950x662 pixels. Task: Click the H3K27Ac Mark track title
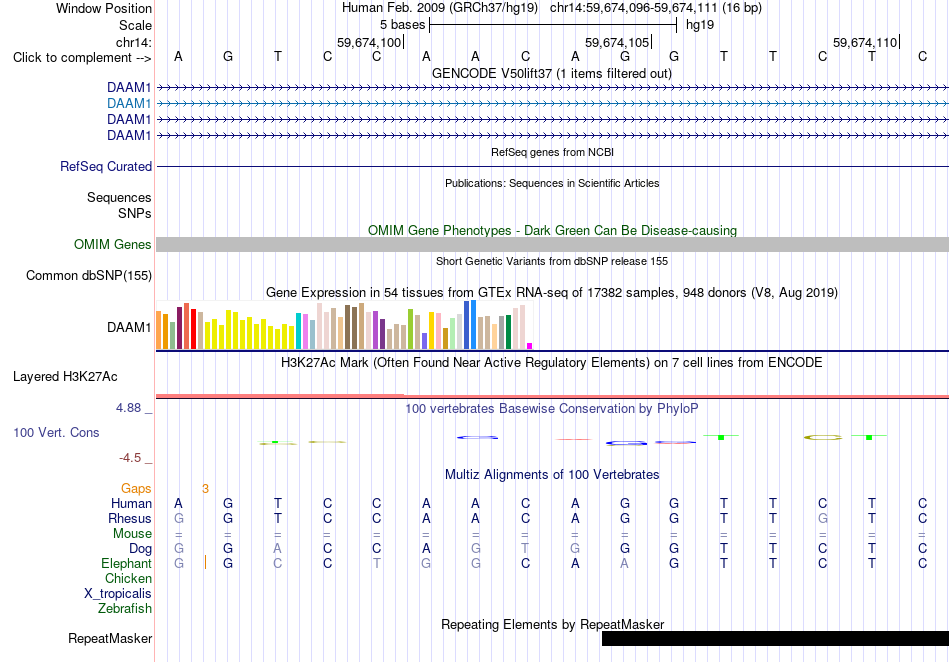point(552,363)
